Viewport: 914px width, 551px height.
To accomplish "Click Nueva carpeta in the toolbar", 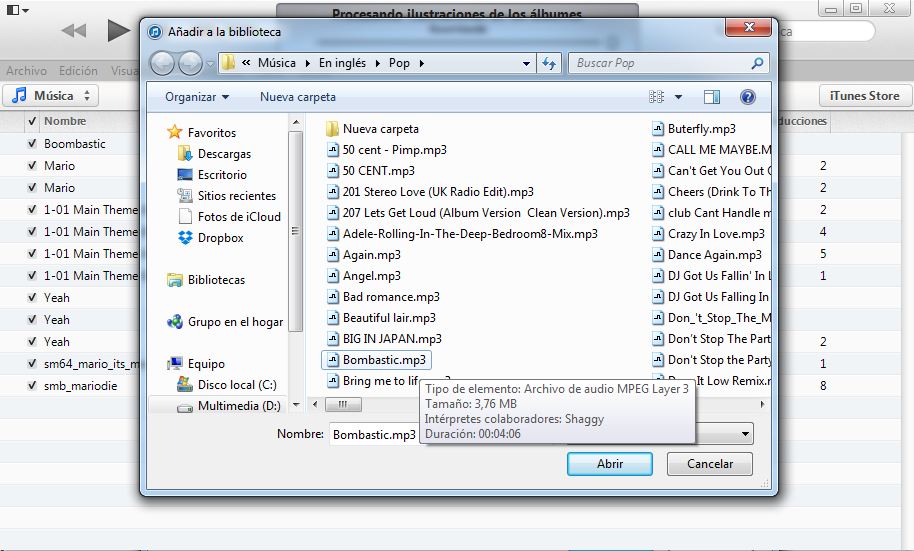I will coord(297,97).
